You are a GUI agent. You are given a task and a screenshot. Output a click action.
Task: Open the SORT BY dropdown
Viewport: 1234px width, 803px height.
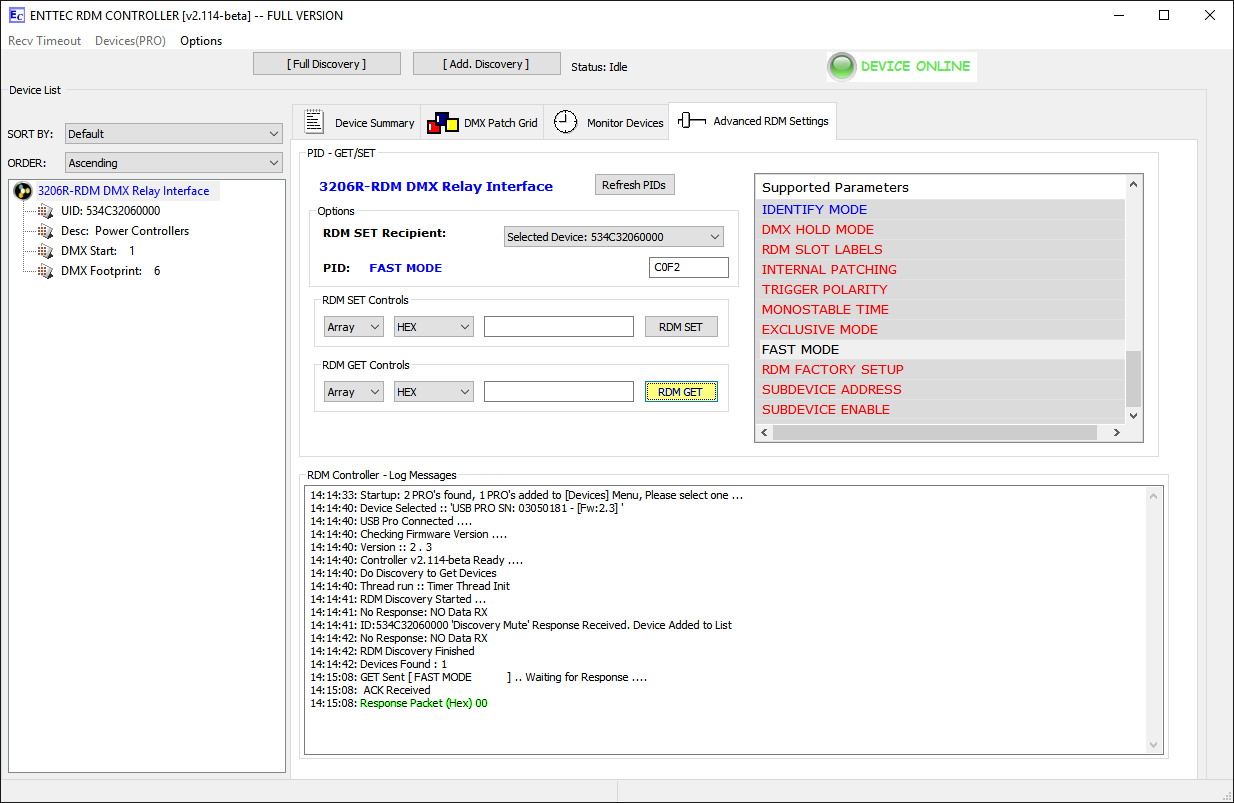tap(174, 134)
